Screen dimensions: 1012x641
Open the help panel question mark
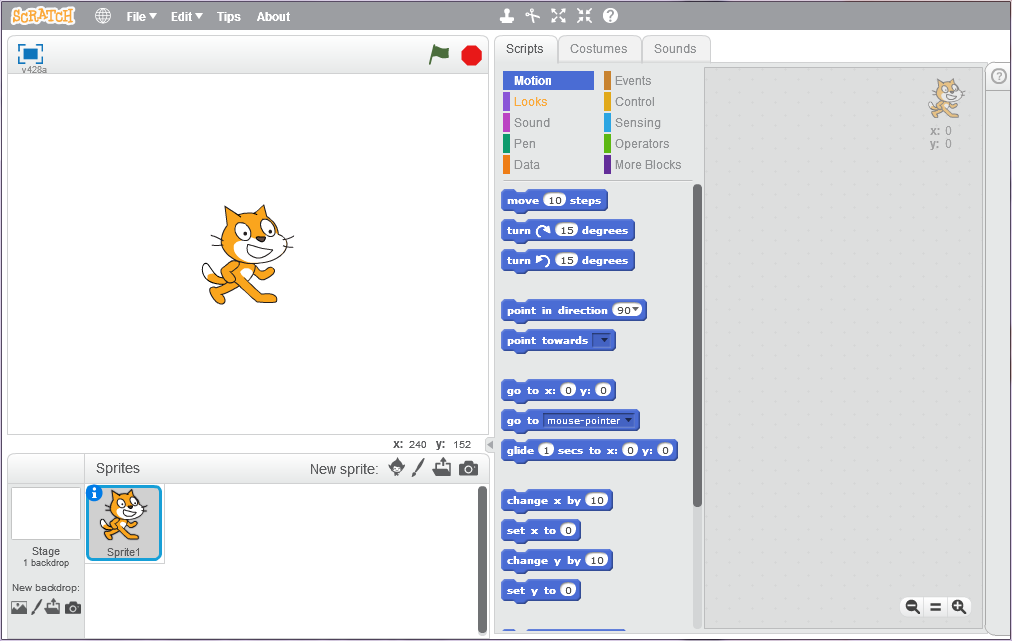(998, 76)
